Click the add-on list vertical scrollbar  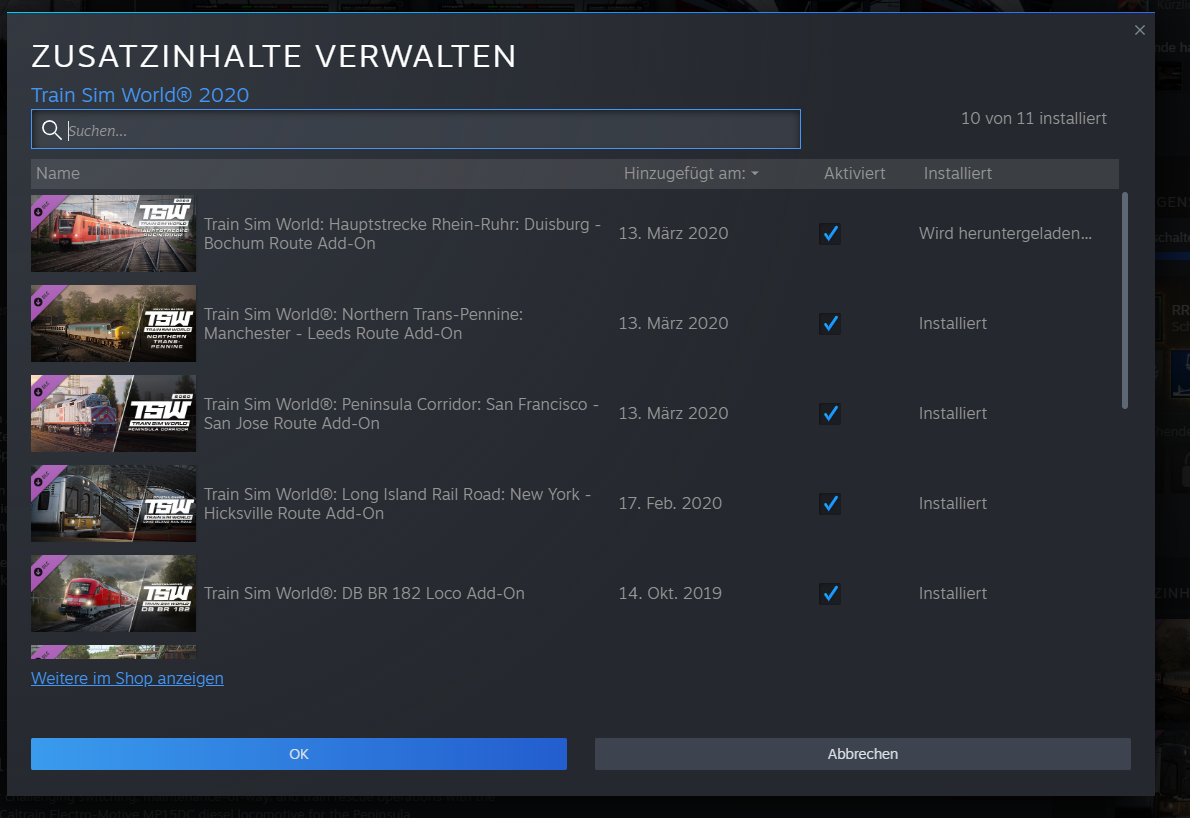coord(1125,300)
